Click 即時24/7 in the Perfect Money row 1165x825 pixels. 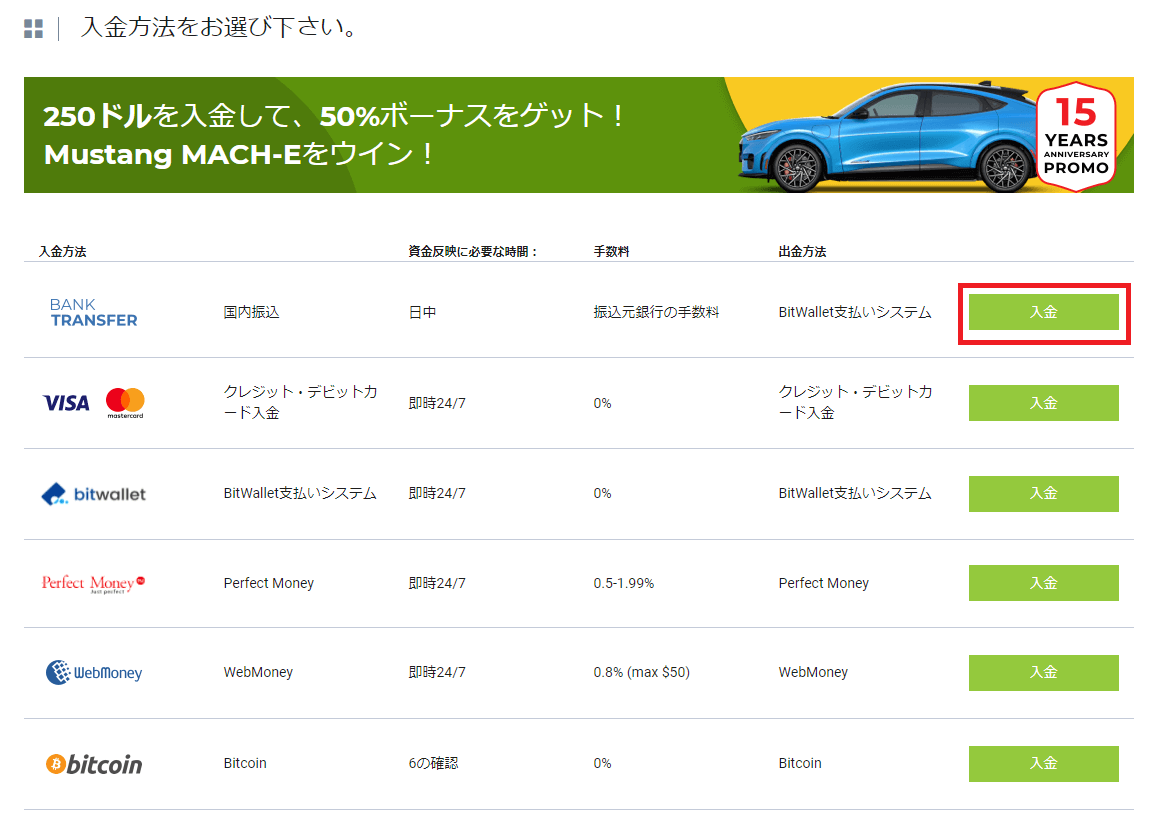pos(437,583)
